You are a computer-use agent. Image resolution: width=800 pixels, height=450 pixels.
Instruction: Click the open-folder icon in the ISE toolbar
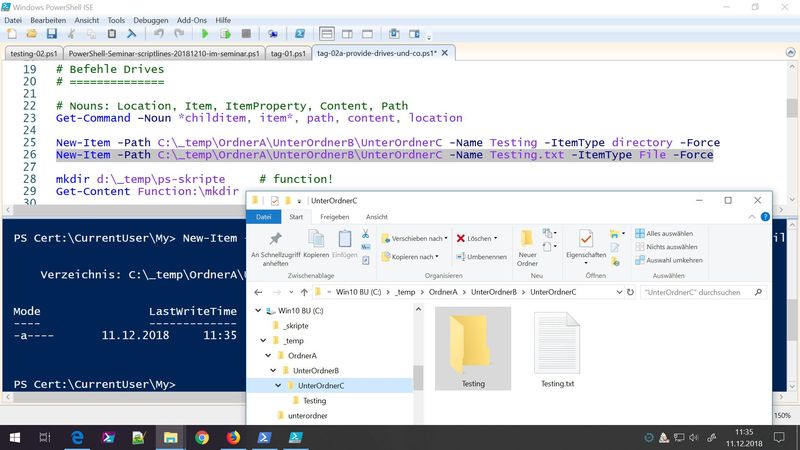point(31,34)
